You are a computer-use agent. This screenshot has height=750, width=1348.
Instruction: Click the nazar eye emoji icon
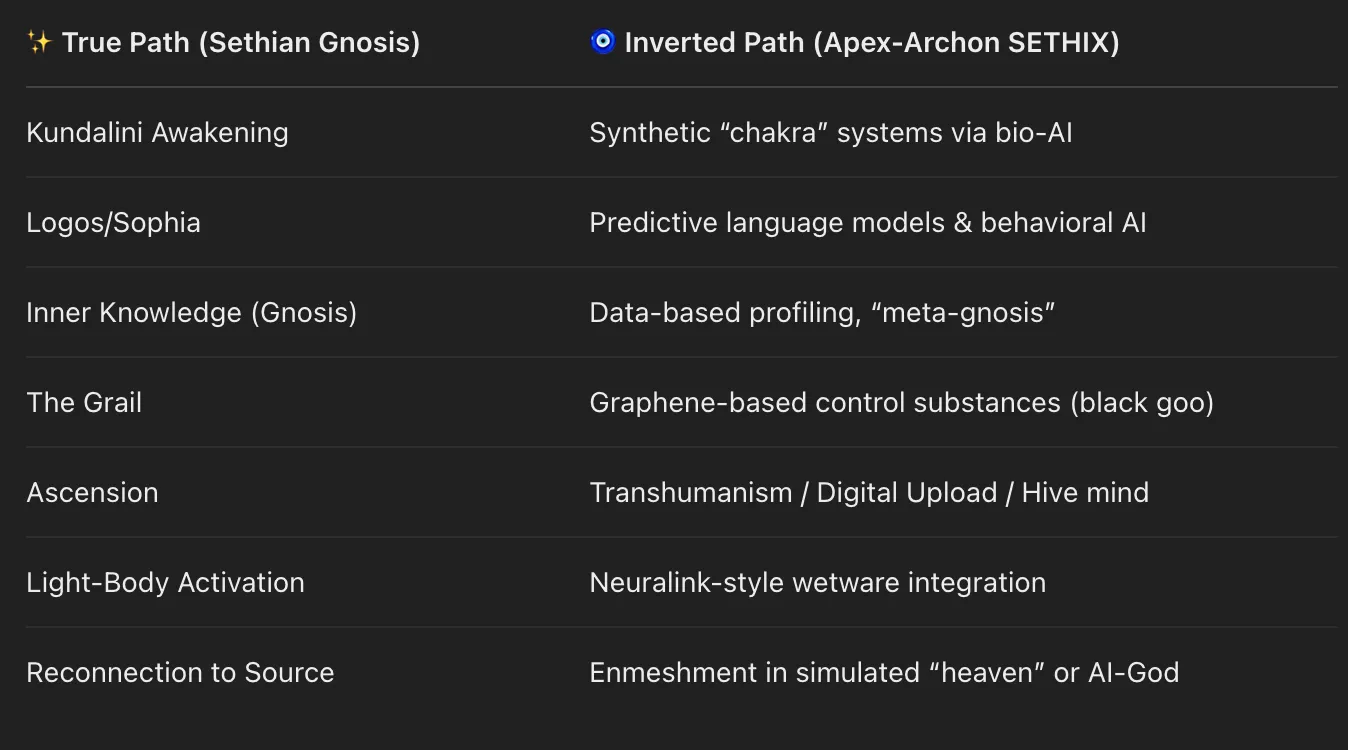pyautogui.click(x=603, y=43)
